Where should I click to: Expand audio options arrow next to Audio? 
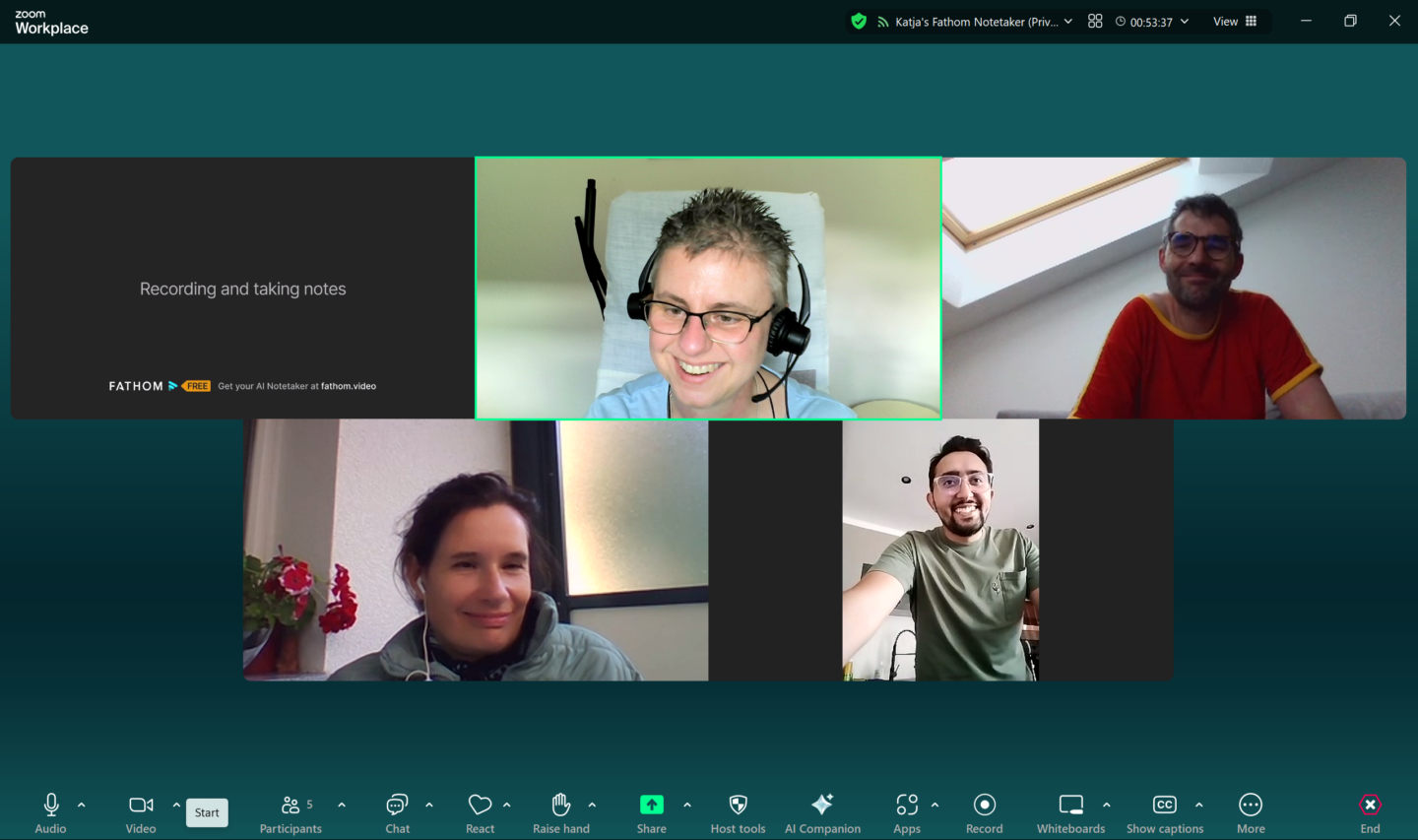82,805
